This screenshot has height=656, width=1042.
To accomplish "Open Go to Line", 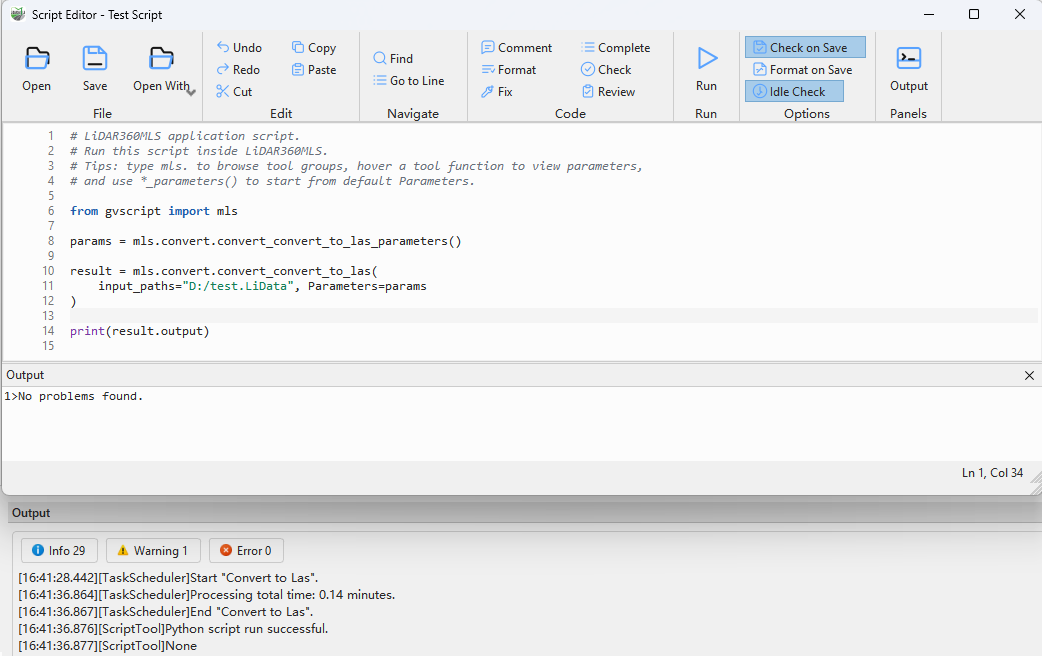I will (x=409, y=80).
